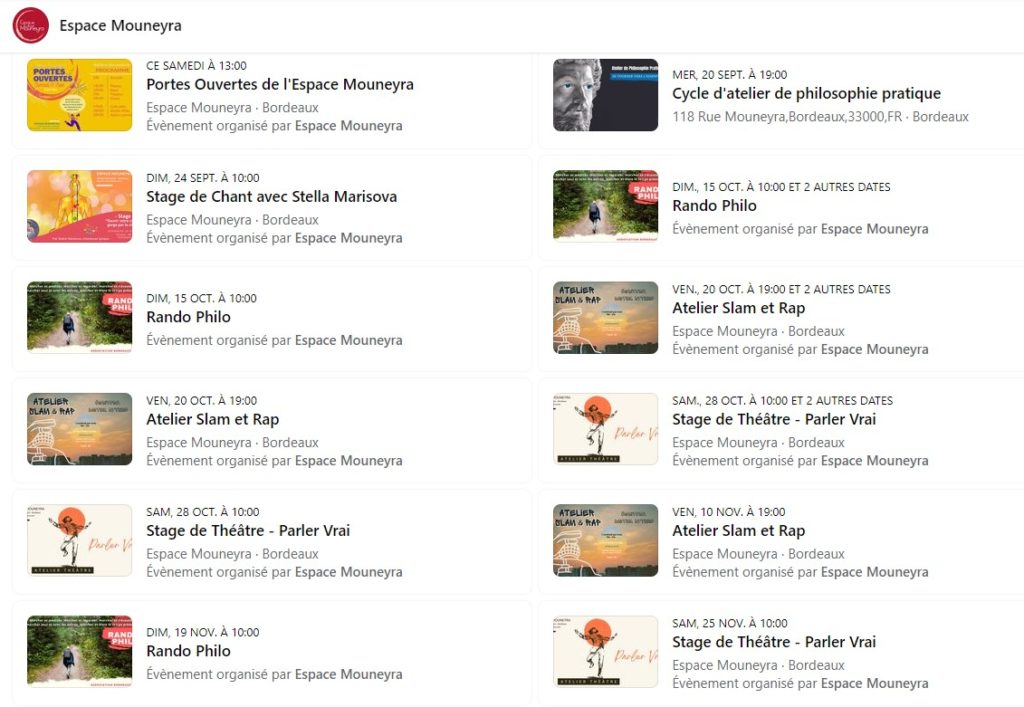
Task: Open Atelier Slam et Rap title with 2 autres dates
Action: (739, 308)
